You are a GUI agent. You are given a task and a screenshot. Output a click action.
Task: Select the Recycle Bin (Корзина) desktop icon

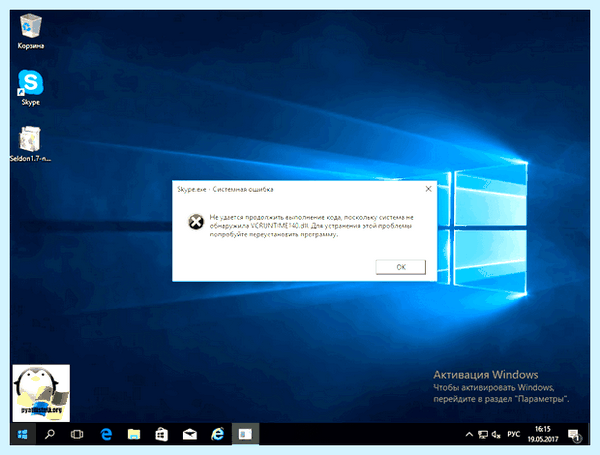coord(31,31)
